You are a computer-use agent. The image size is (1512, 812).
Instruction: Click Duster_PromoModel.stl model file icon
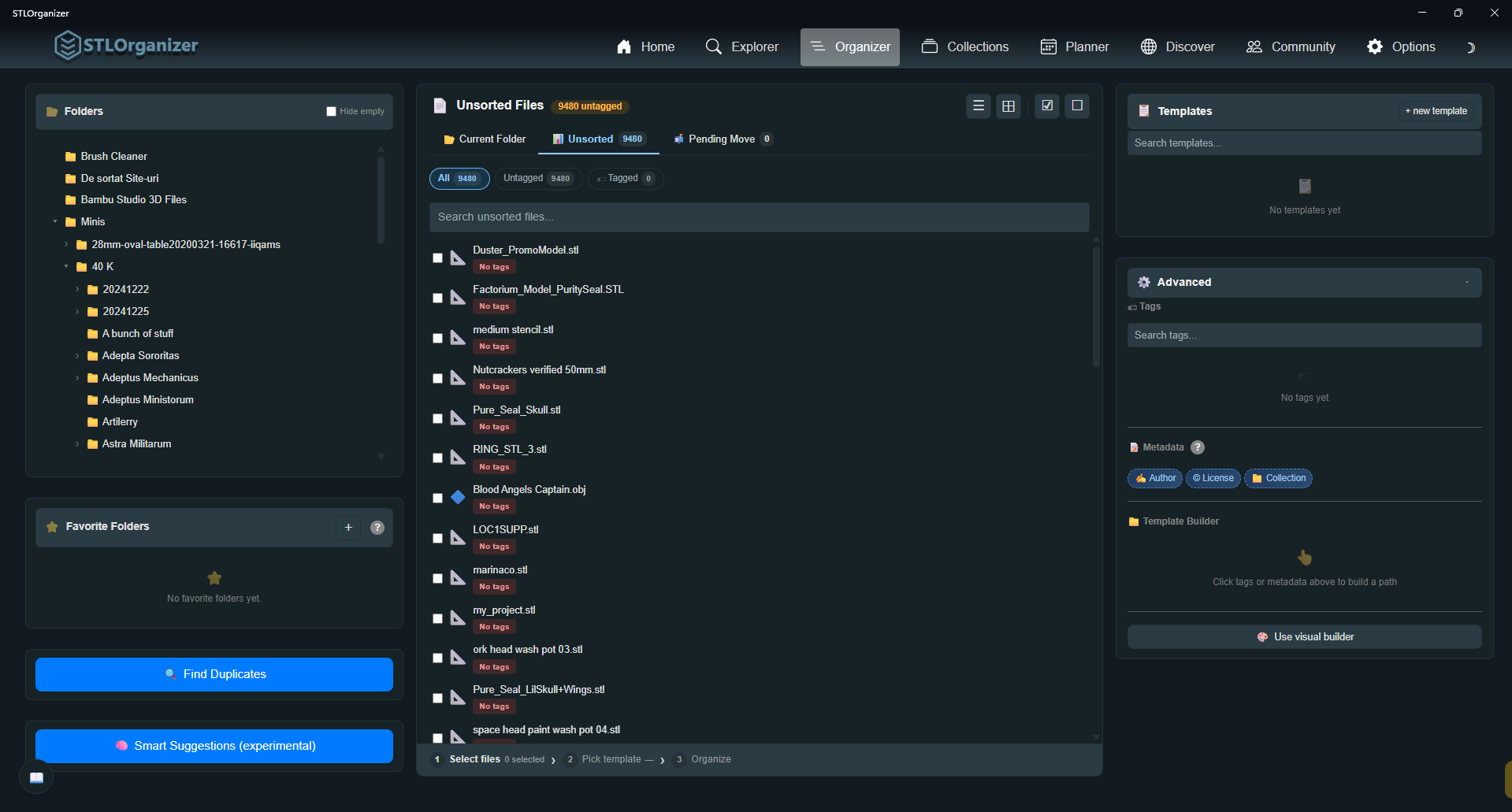(x=458, y=258)
